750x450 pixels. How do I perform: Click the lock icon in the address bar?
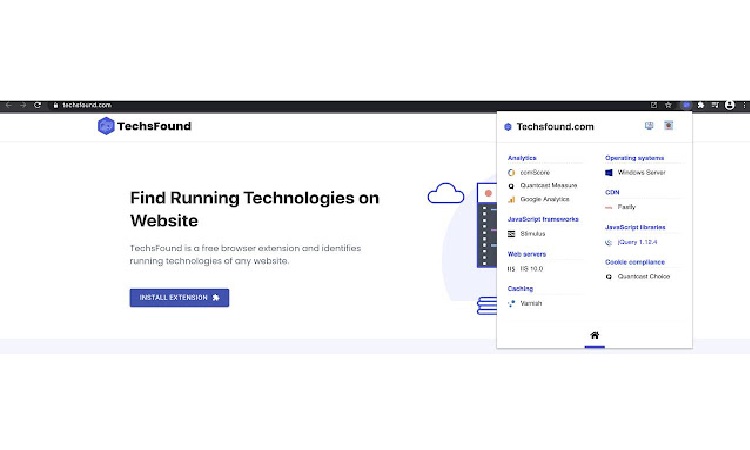point(55,105)
